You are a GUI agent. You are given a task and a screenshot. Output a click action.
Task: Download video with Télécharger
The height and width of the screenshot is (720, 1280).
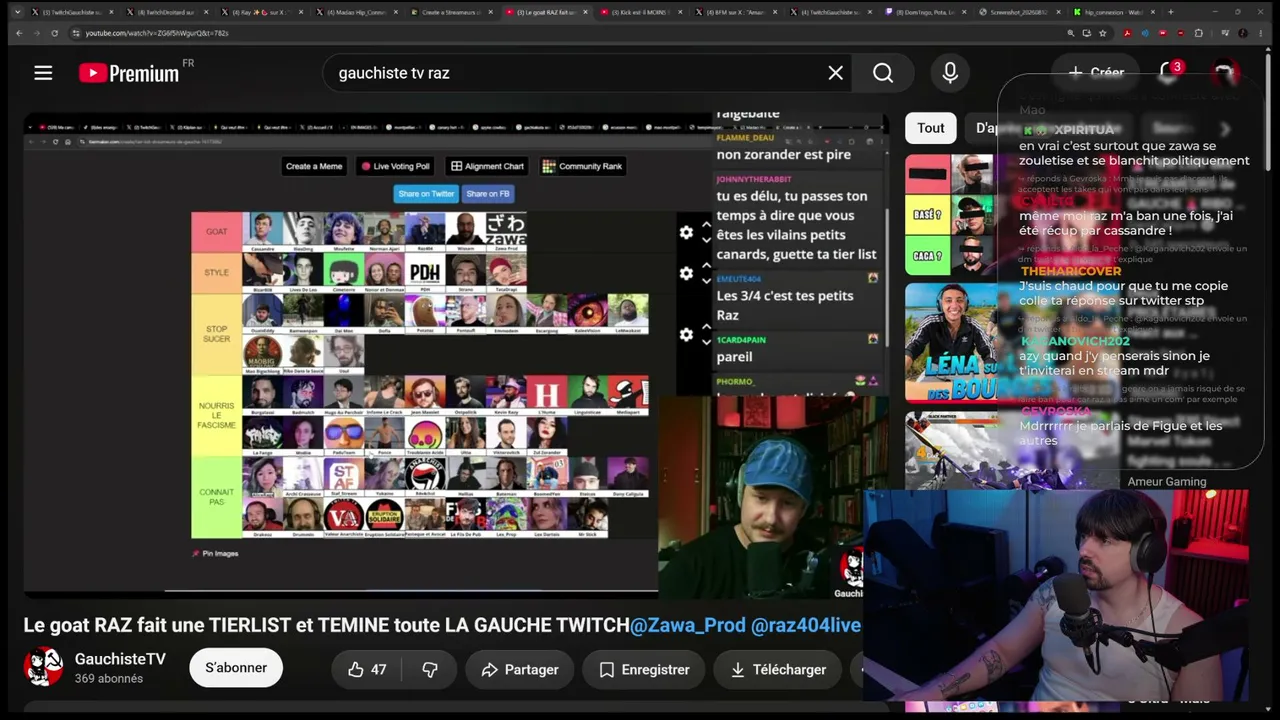tap(776, 670)
